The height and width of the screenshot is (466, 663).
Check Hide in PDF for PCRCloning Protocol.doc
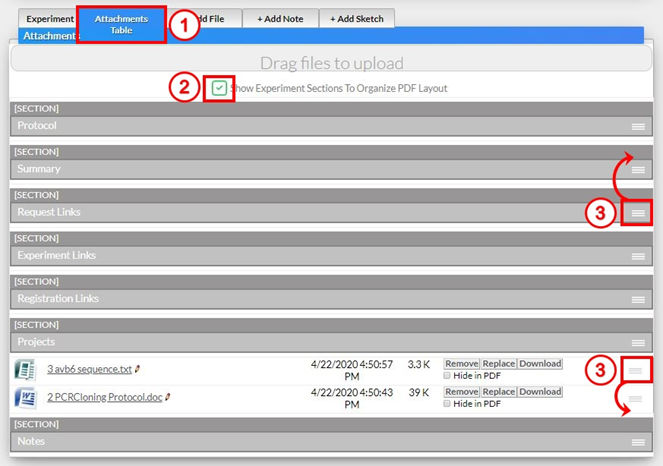tap(448, 404)
